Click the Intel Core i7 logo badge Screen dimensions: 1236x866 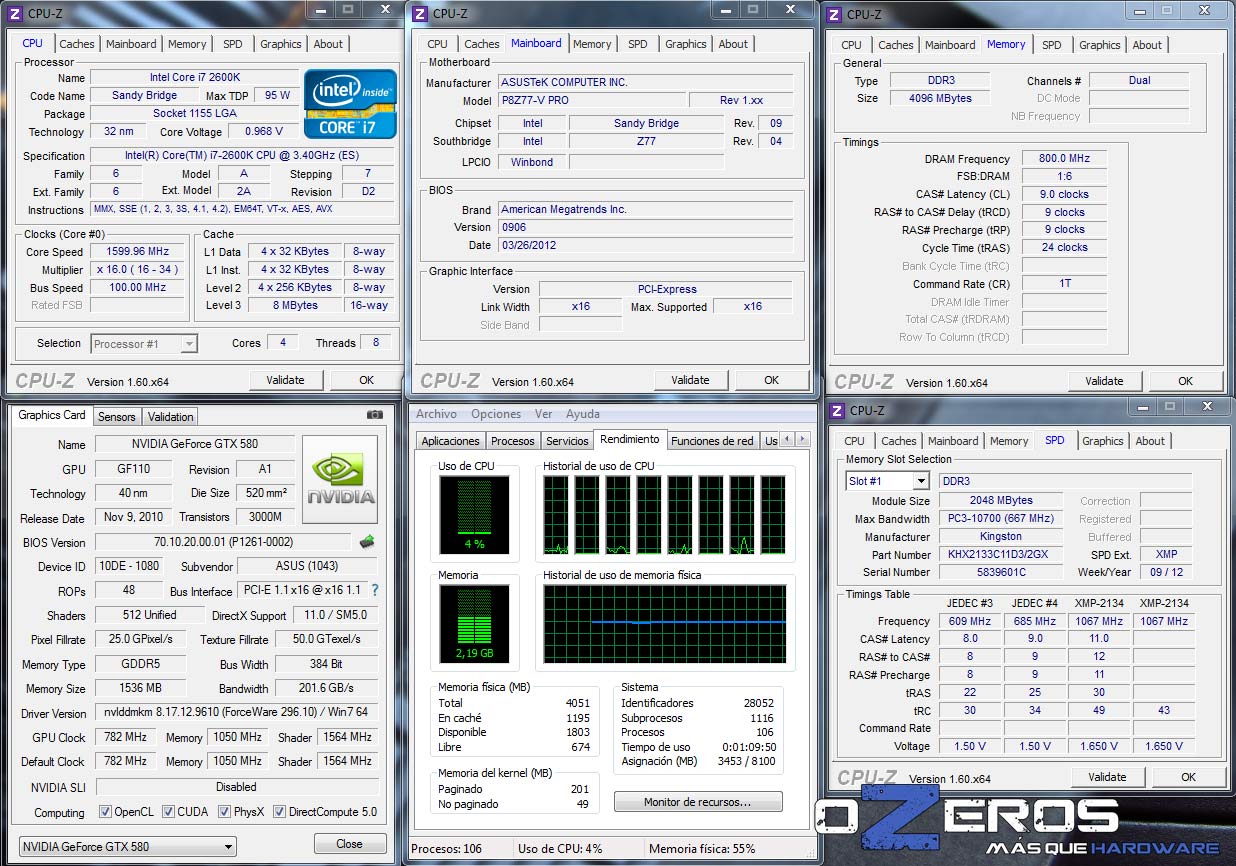pyautogui.click(x=350, y=103)
